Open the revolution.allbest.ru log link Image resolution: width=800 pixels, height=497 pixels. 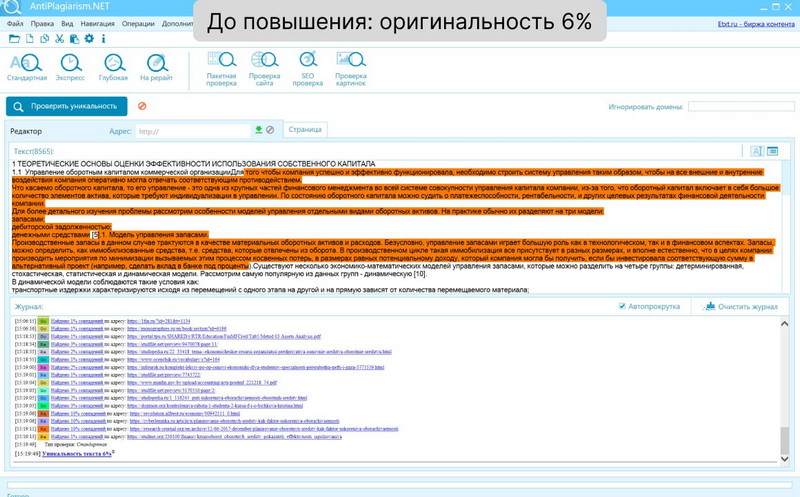point(185,413)
